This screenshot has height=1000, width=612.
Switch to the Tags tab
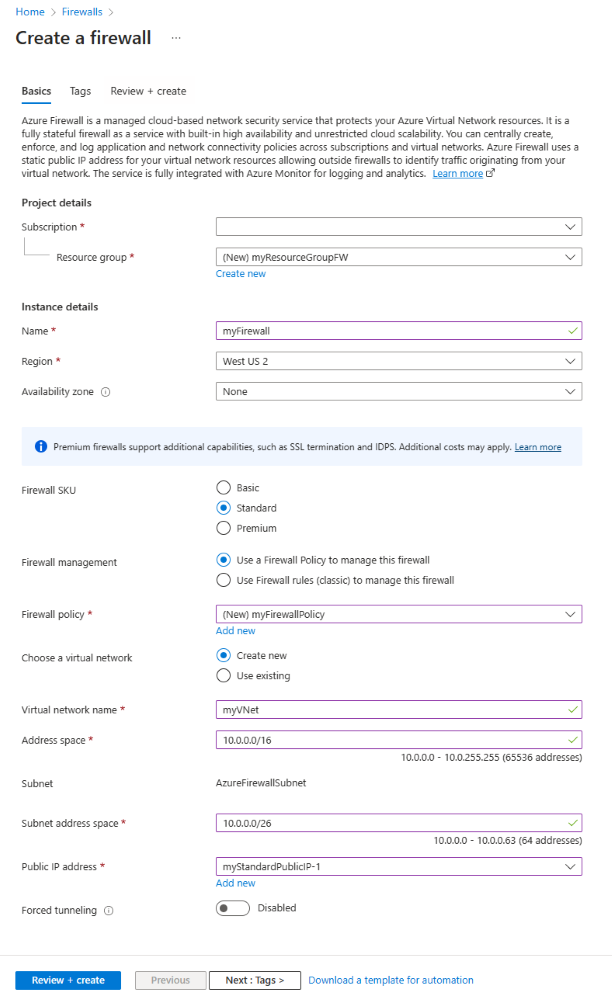(80, 91)
